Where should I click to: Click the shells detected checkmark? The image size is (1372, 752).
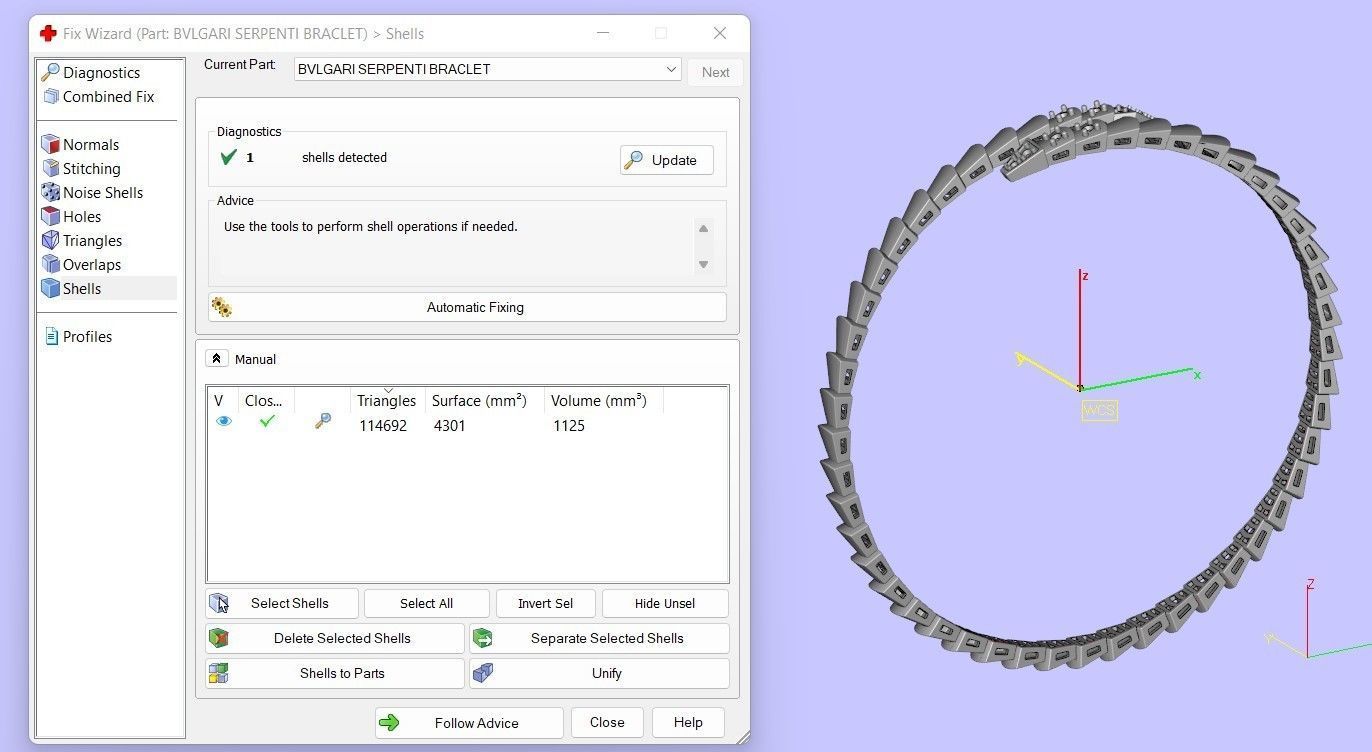click(x=228, y=157)
